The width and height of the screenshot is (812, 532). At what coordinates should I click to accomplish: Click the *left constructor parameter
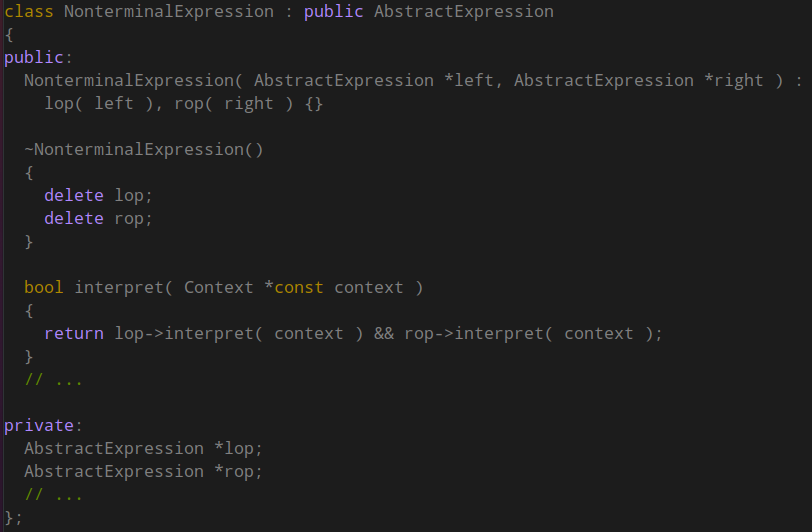(469, 81)
